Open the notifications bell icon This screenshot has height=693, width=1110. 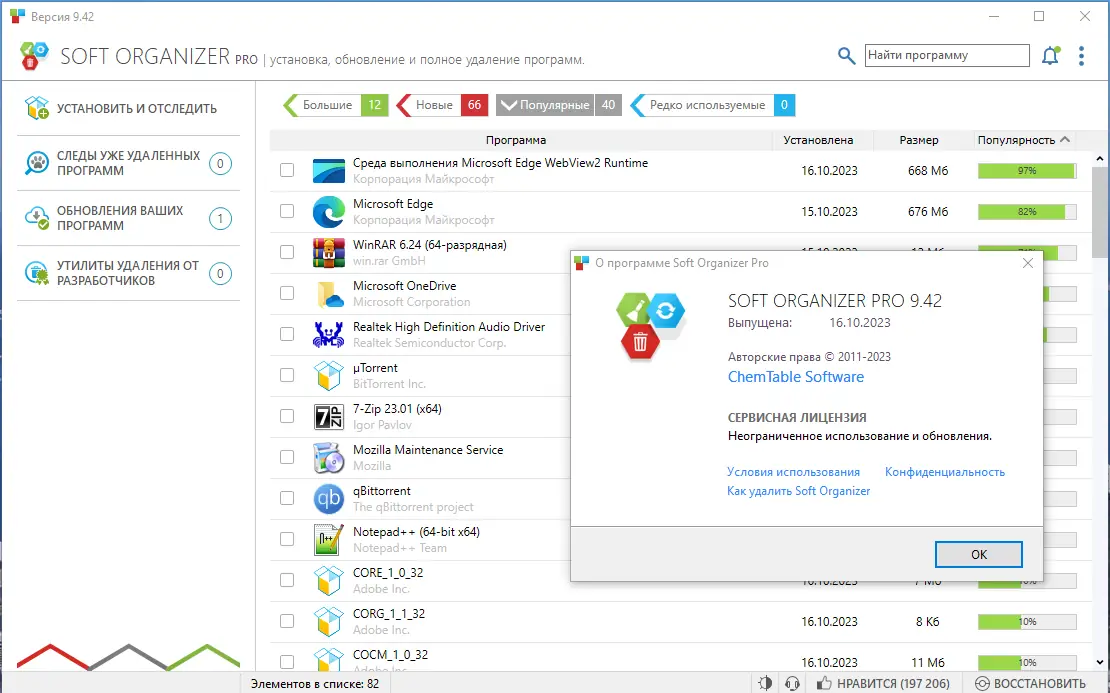(1051, 55)
